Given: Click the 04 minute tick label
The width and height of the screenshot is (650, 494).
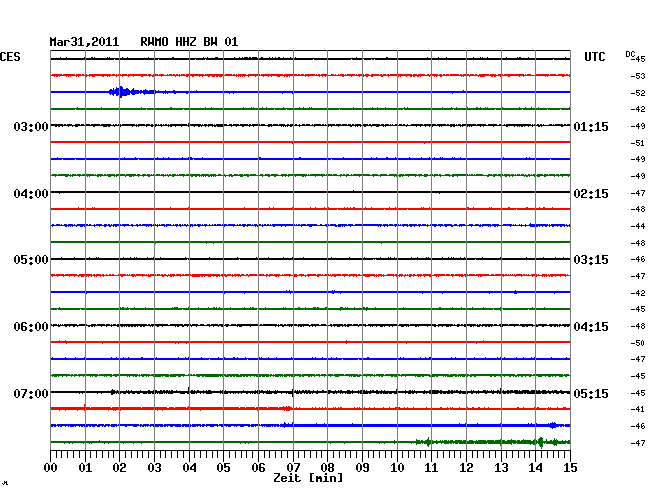Looking at the screenshot, I should (189, 468).
